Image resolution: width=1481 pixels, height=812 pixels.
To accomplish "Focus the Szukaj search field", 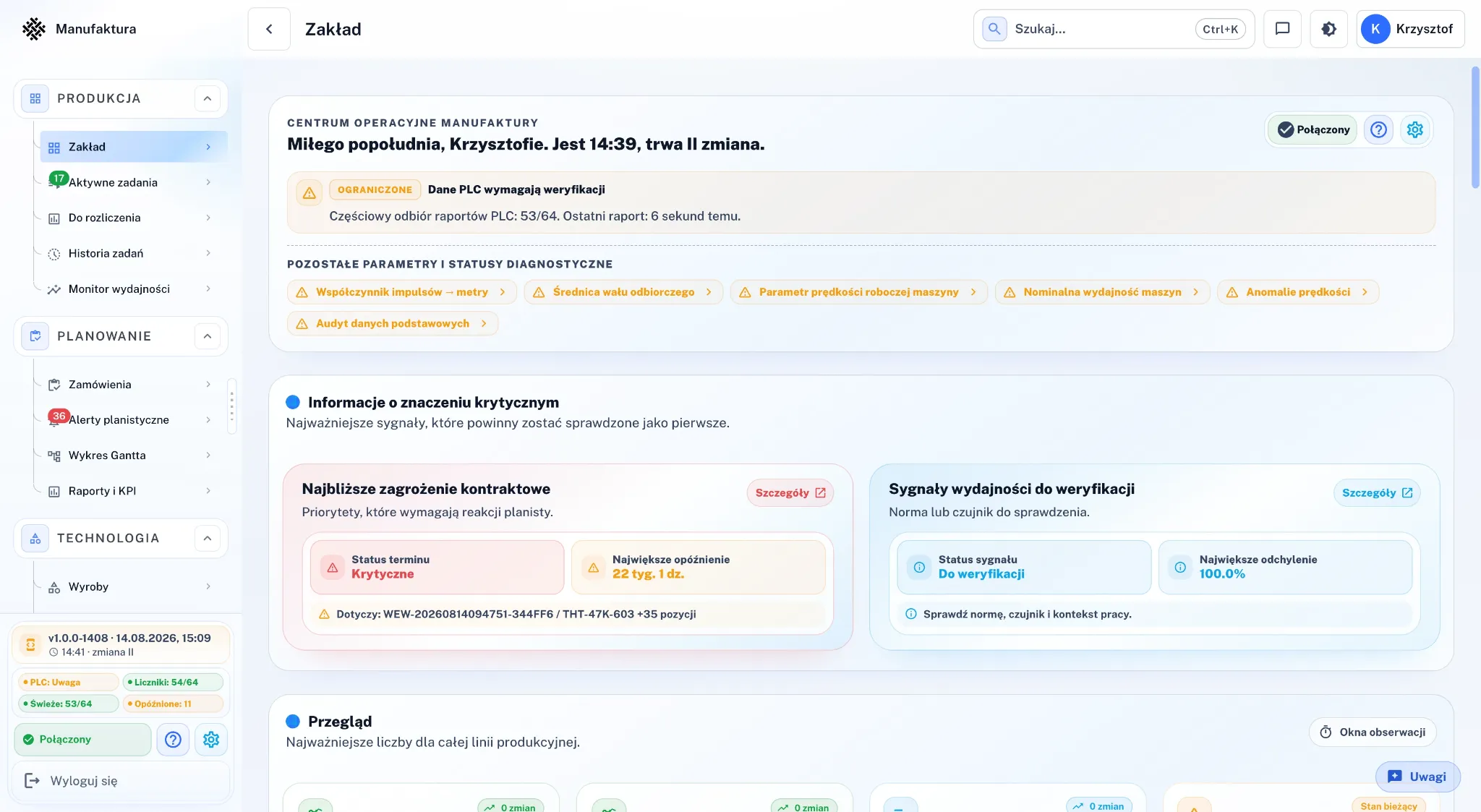I will point(1114,29).
